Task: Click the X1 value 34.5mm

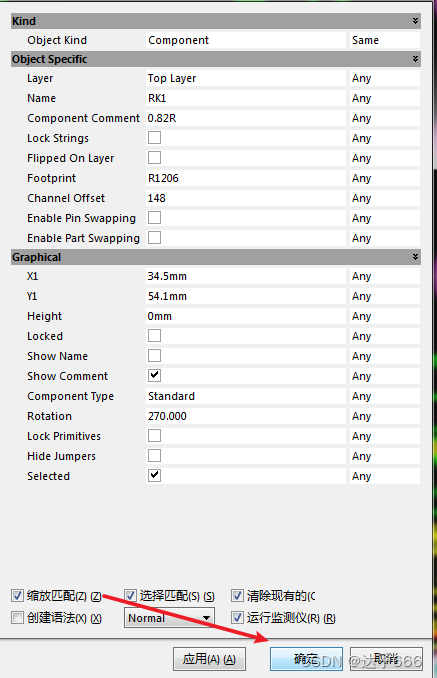Action: tap(246, 276)
